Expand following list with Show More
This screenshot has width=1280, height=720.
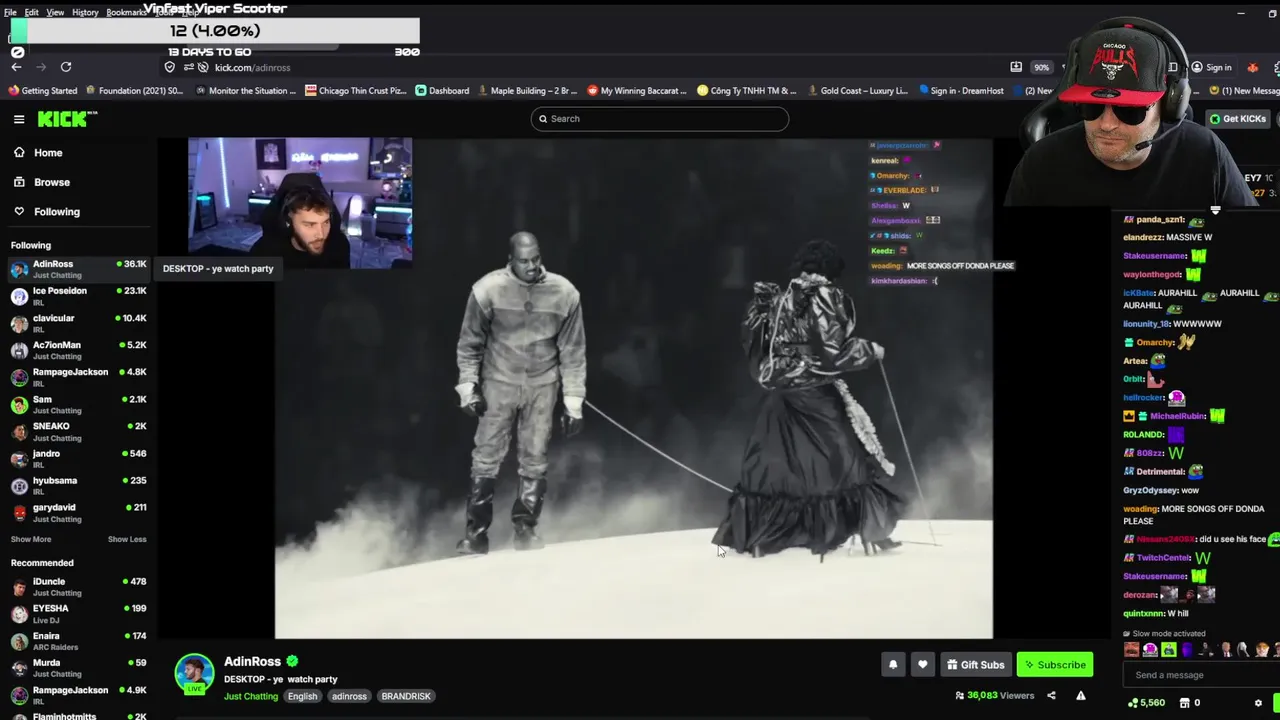(x=31, y=540)
